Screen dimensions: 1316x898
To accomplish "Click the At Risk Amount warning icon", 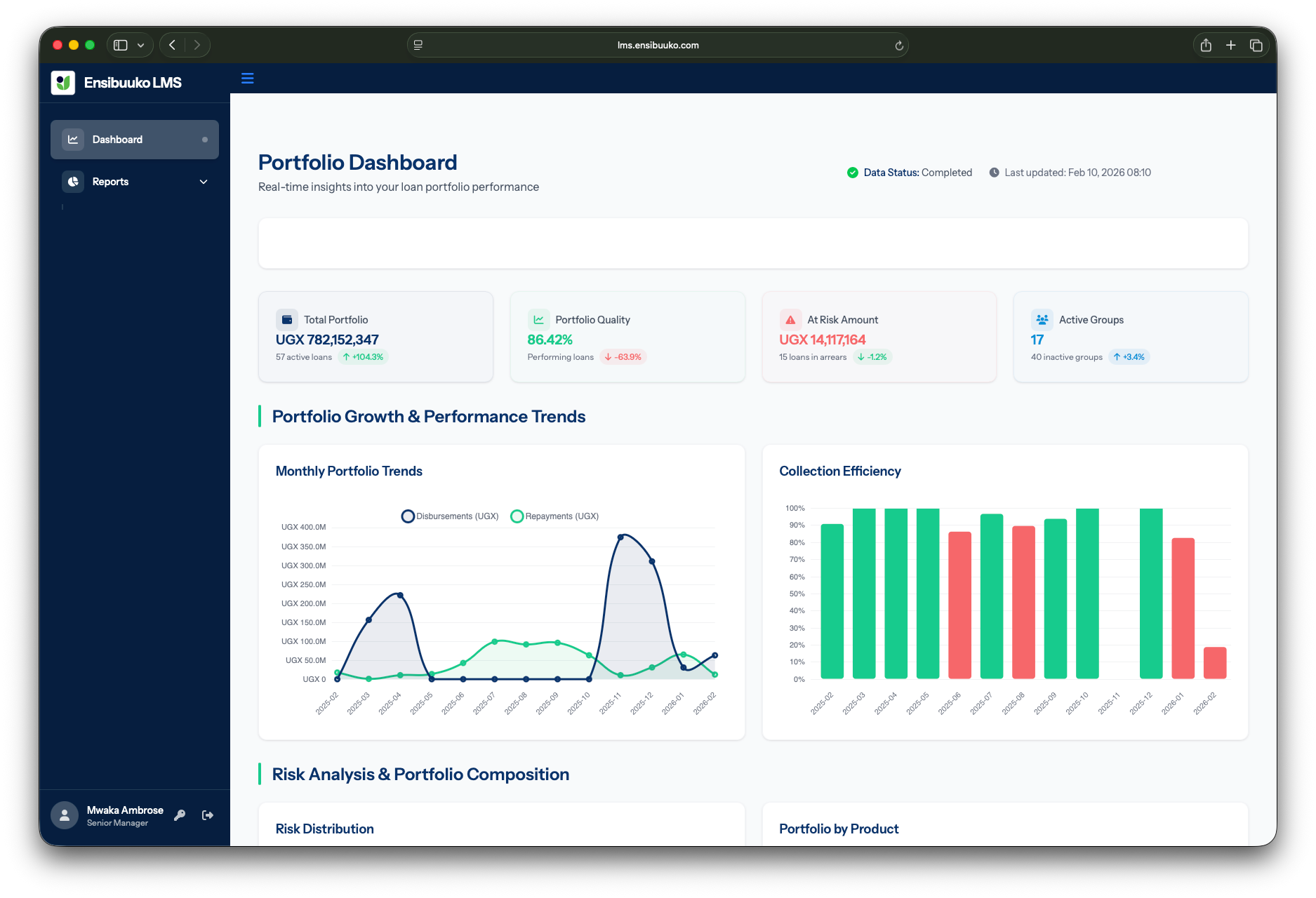I will point(790,319).
